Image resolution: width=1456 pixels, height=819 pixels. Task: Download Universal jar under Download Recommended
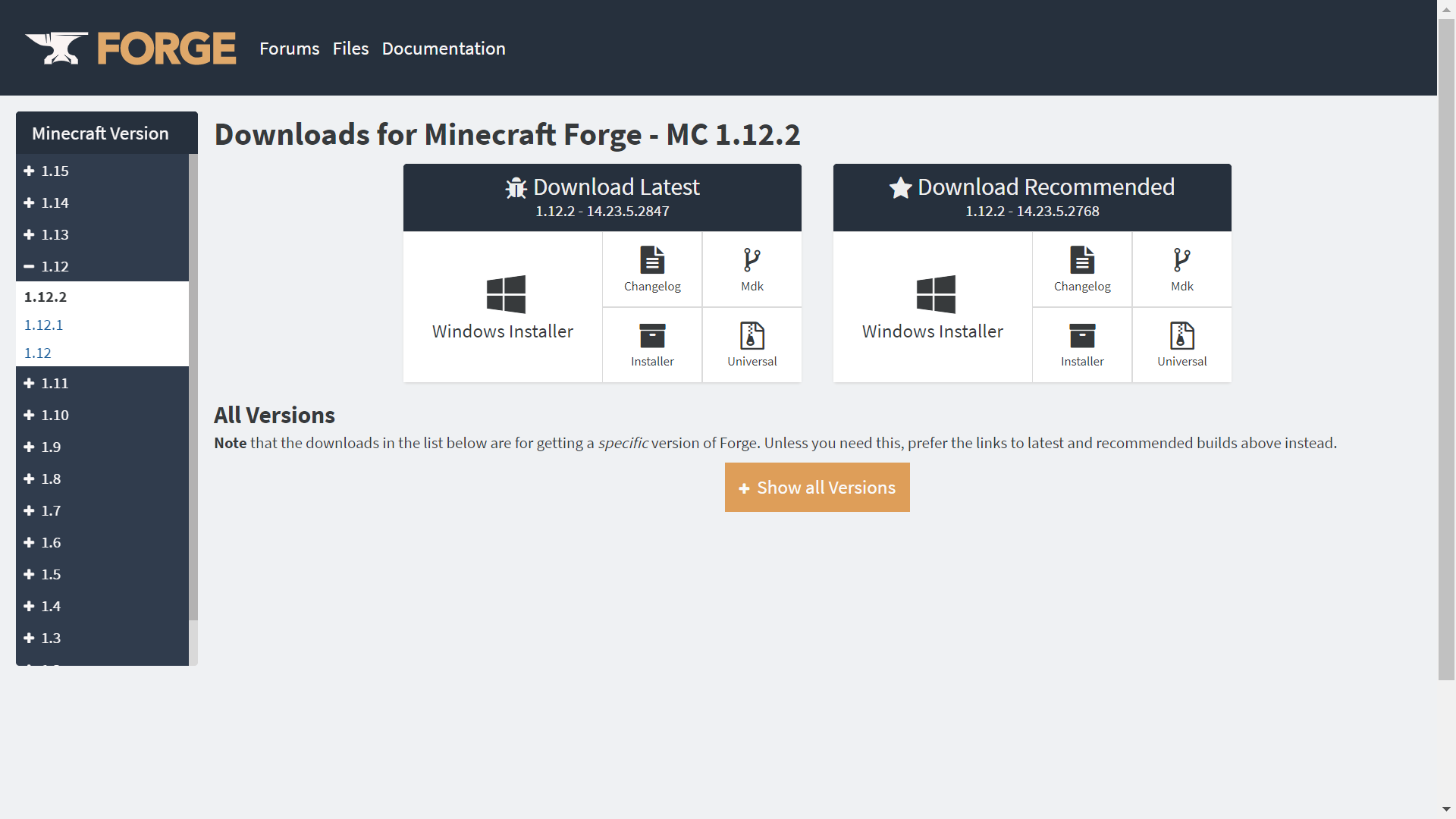click(1181, 344)
